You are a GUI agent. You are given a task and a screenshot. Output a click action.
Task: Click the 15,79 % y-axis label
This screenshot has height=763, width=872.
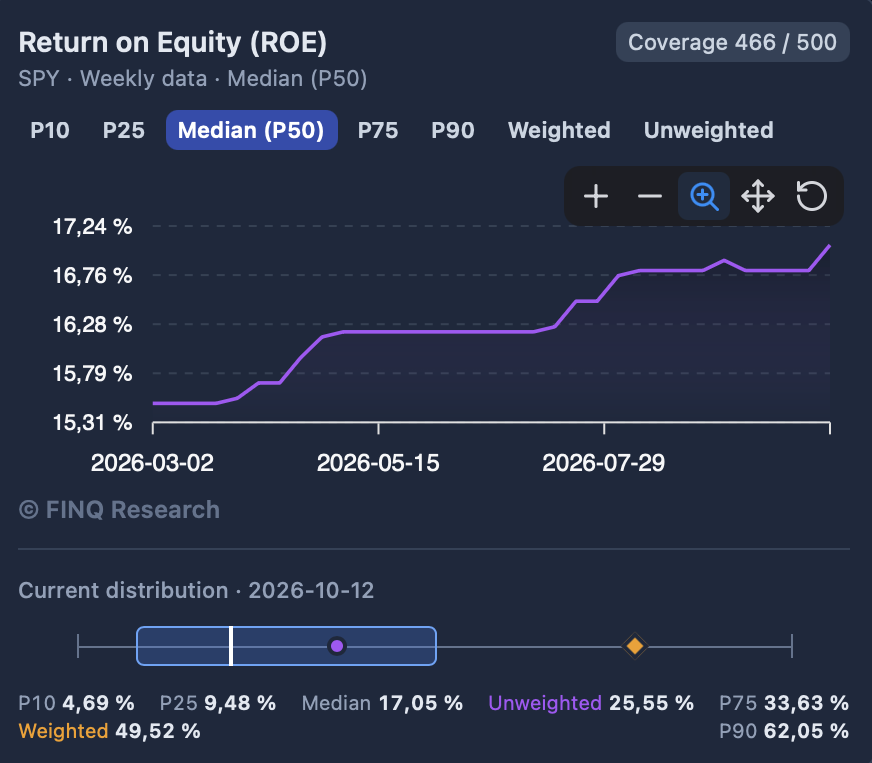point(92,373)
